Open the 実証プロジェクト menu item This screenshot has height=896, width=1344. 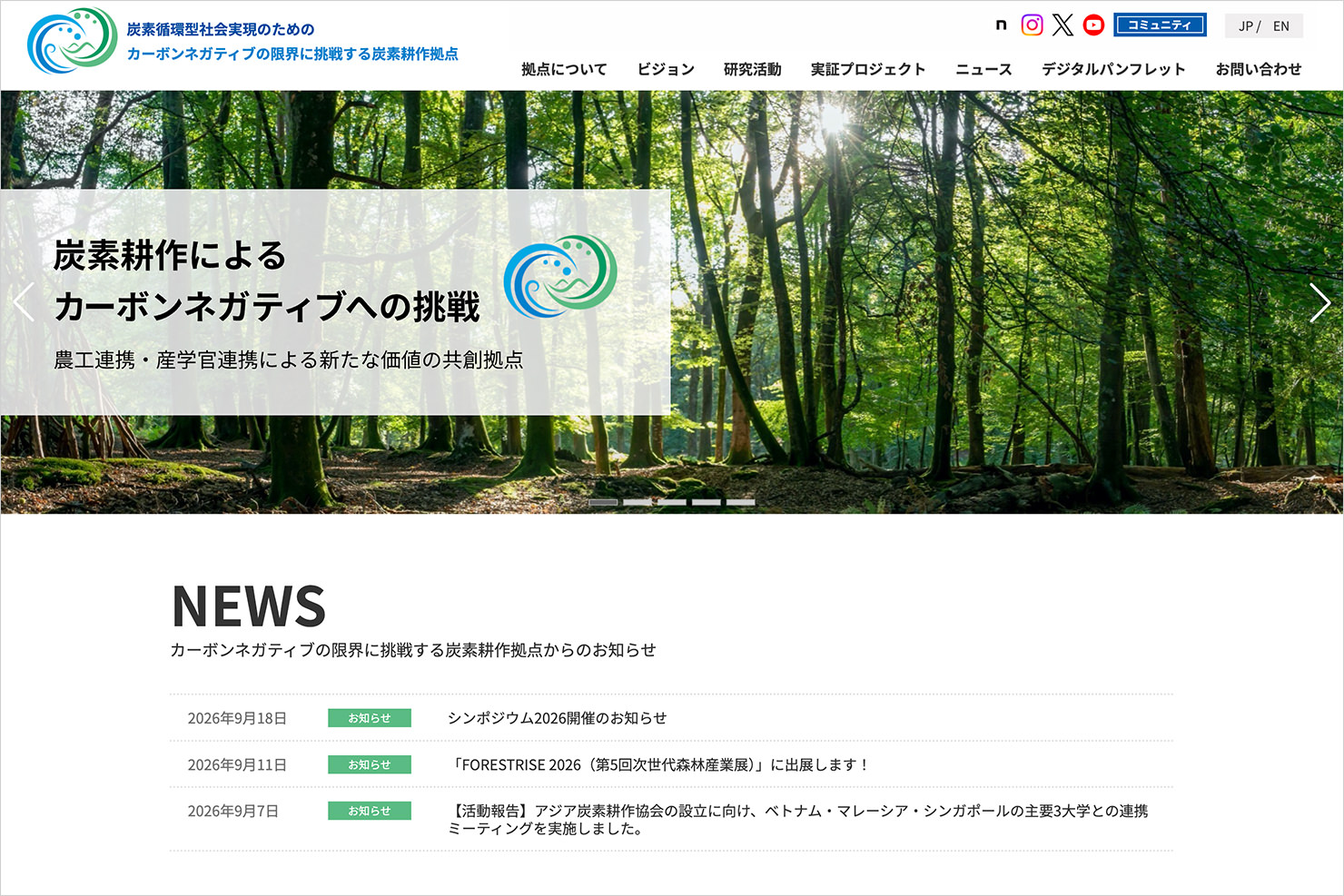coord(868,69)
